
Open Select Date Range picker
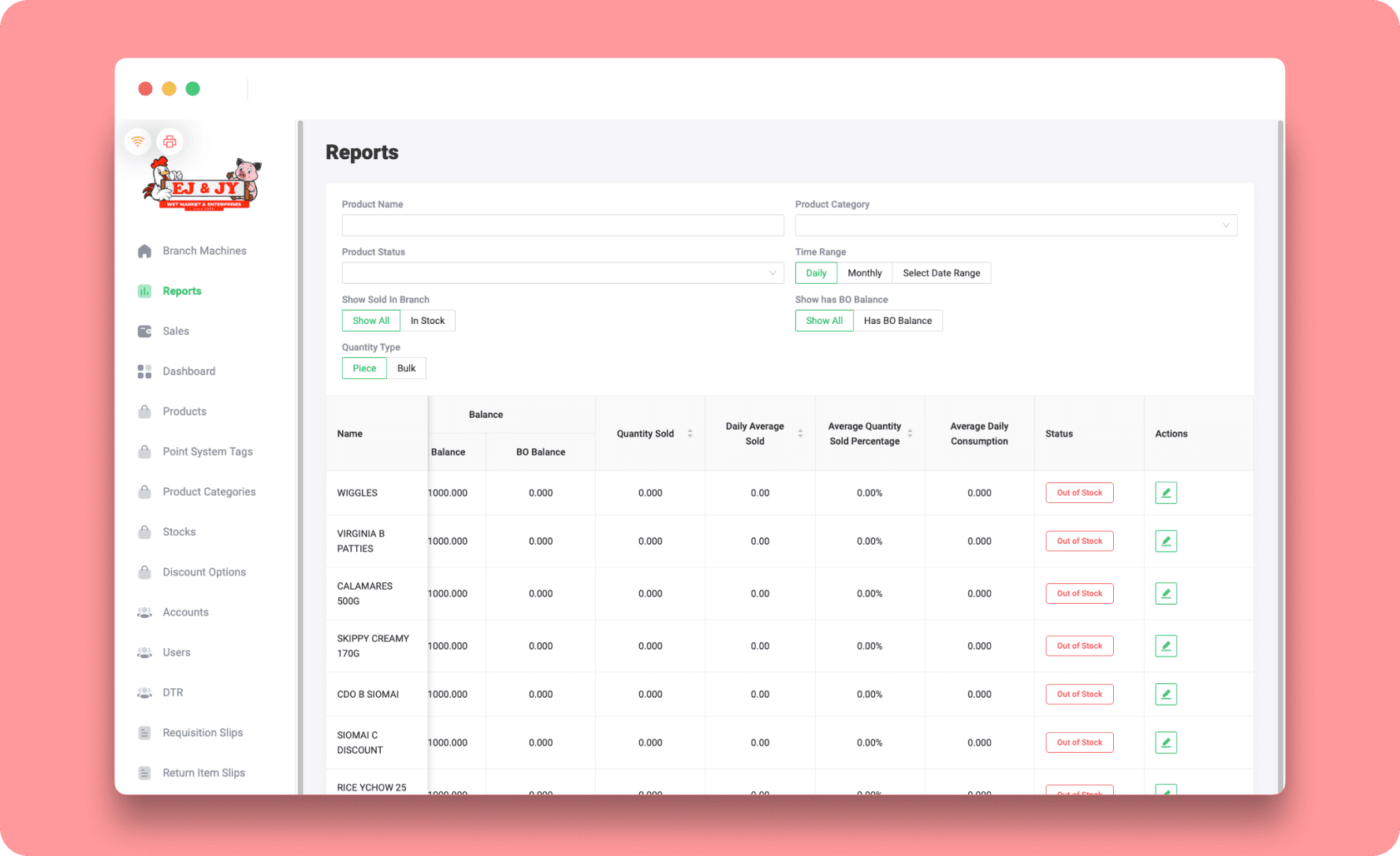tap(941, 273)
